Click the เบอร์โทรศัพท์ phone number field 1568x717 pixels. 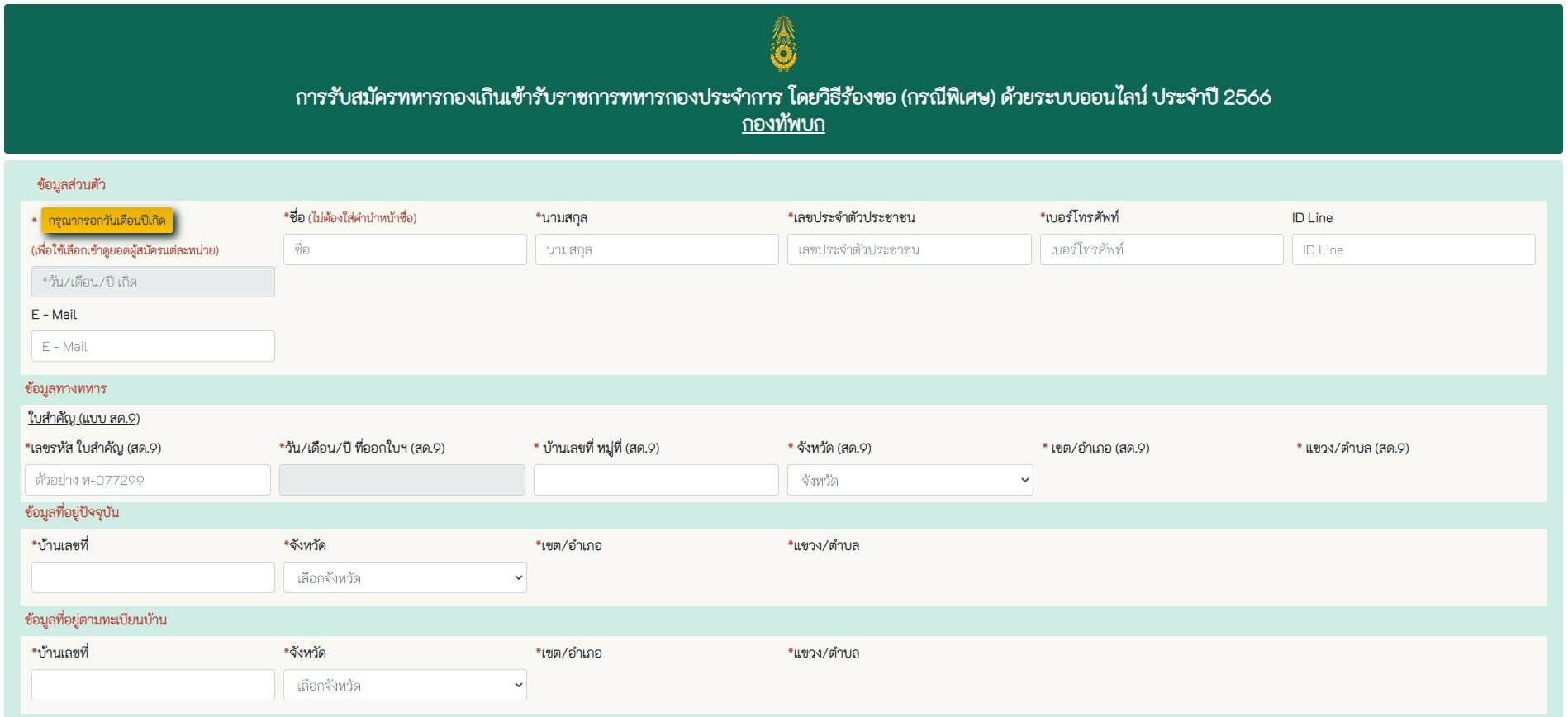click(x=1162, y=249)
